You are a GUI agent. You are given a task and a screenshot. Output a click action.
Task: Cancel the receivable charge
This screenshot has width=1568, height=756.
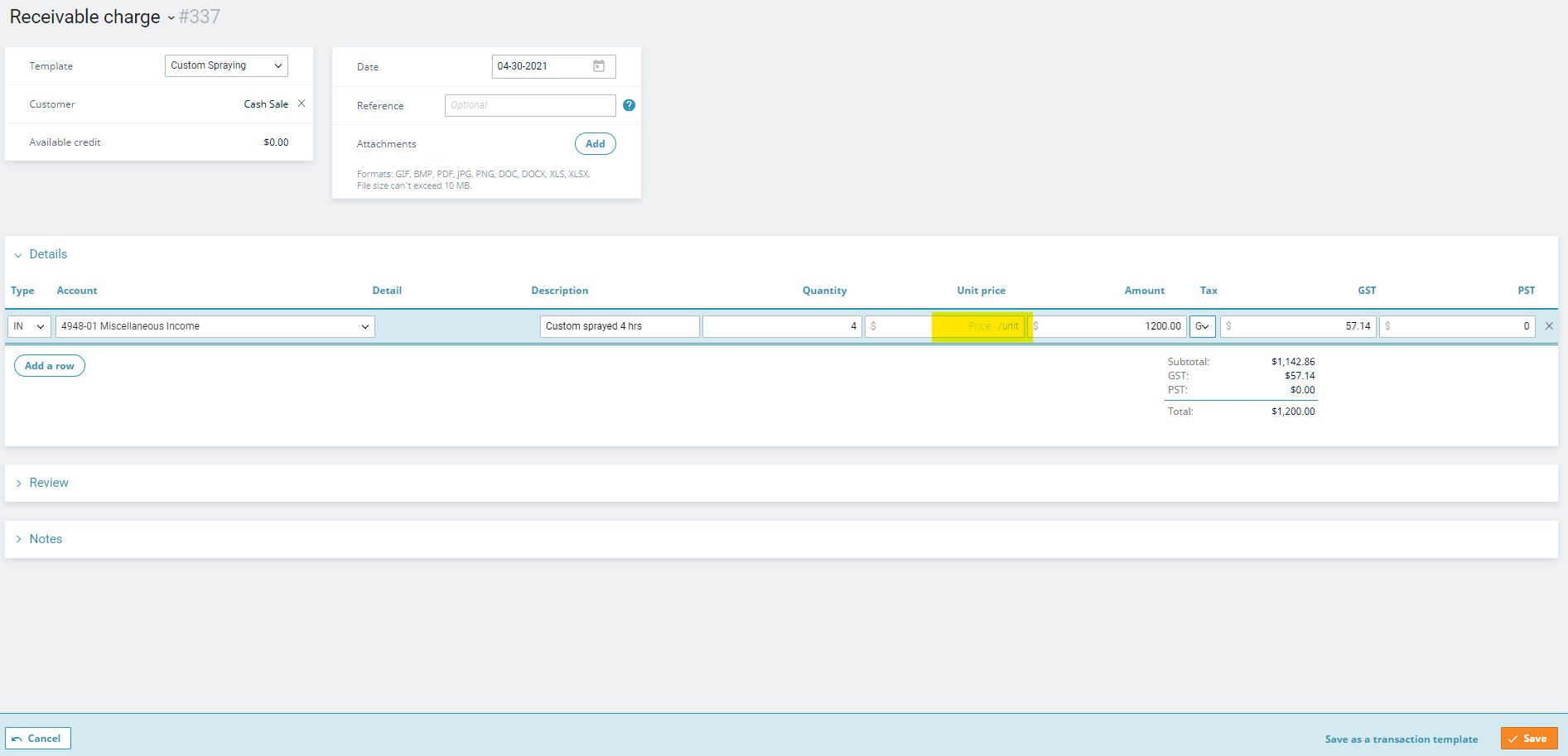click(x=38, y=739)
